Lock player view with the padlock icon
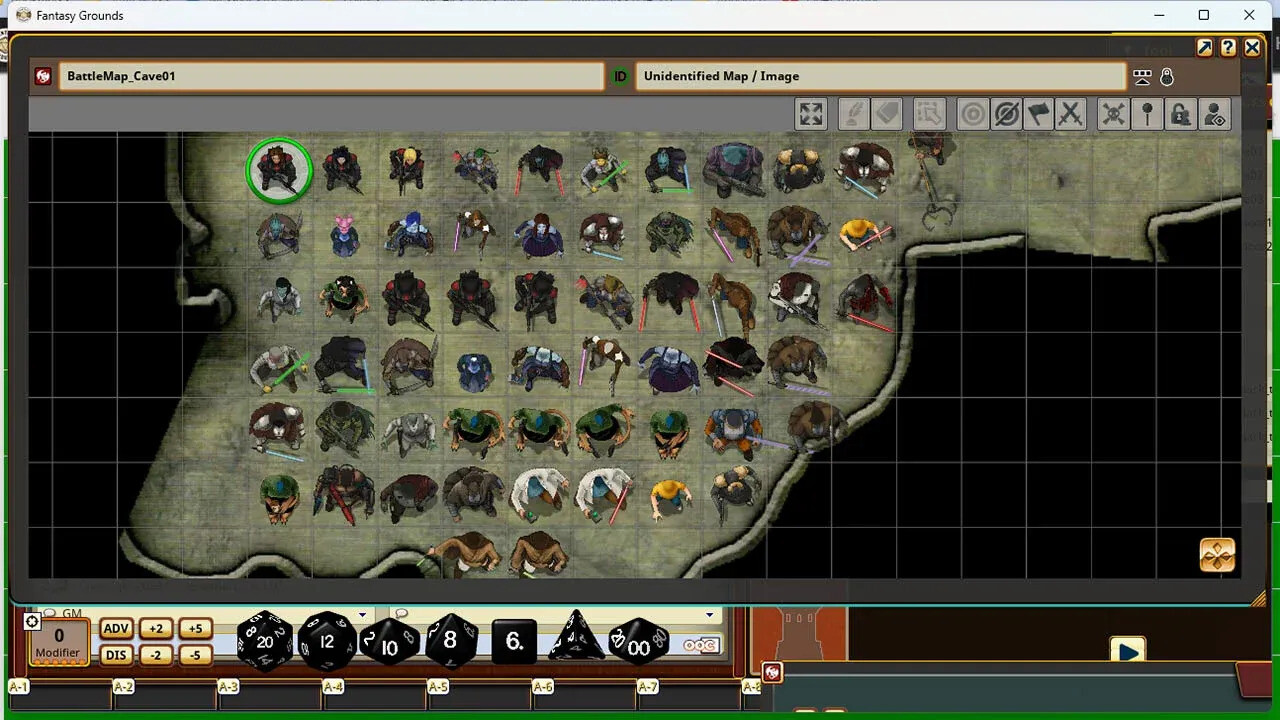1280x720 pixels. click(1180, 114)
